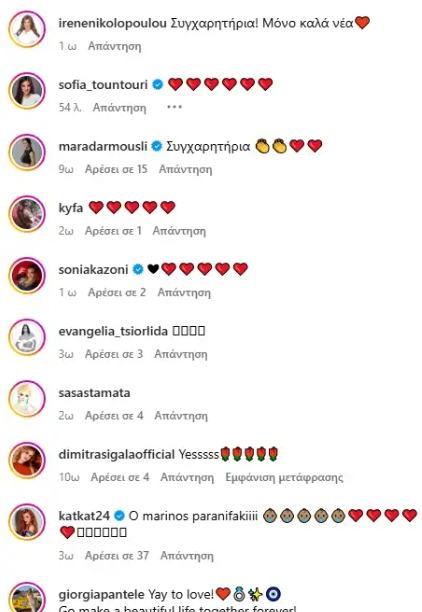Reply to irenenikolopoulou's comment via Απάντηση
The image size is (422, 612).
point(114,46)
